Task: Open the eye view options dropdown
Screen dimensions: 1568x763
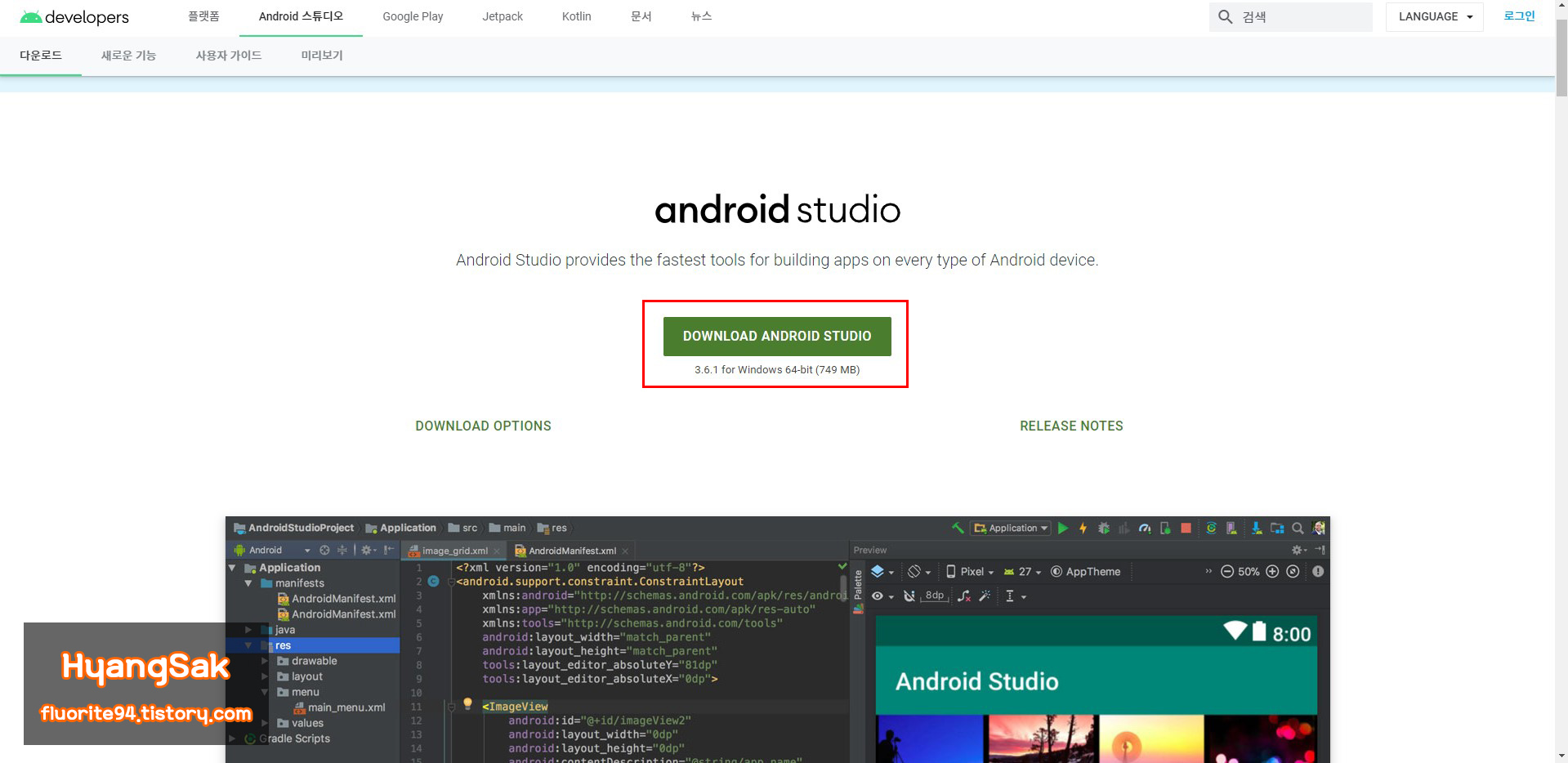Action: [882, 596]
